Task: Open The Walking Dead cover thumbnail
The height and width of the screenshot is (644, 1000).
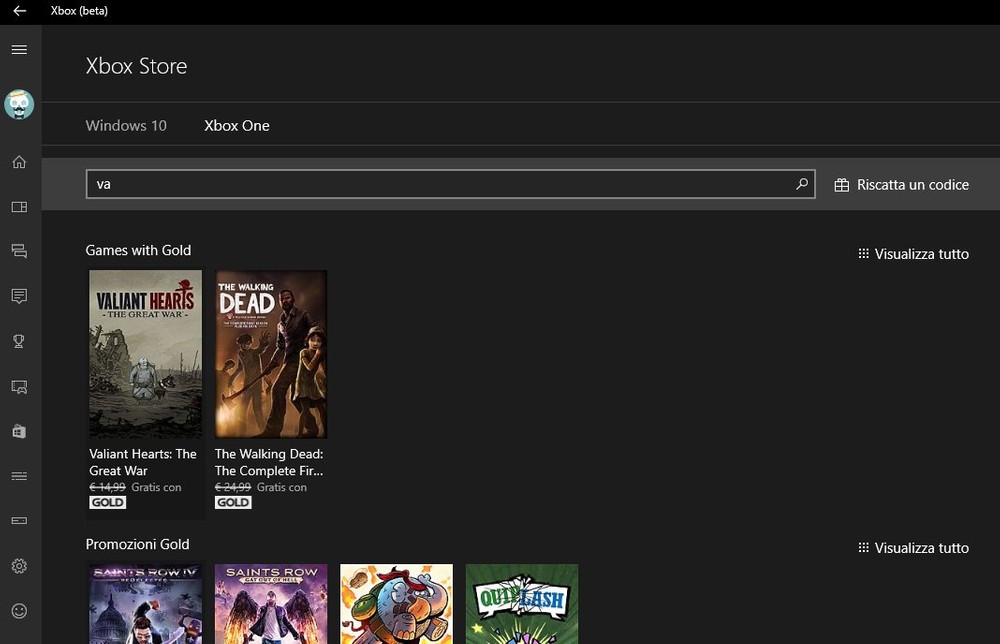Action: (271, 354)
